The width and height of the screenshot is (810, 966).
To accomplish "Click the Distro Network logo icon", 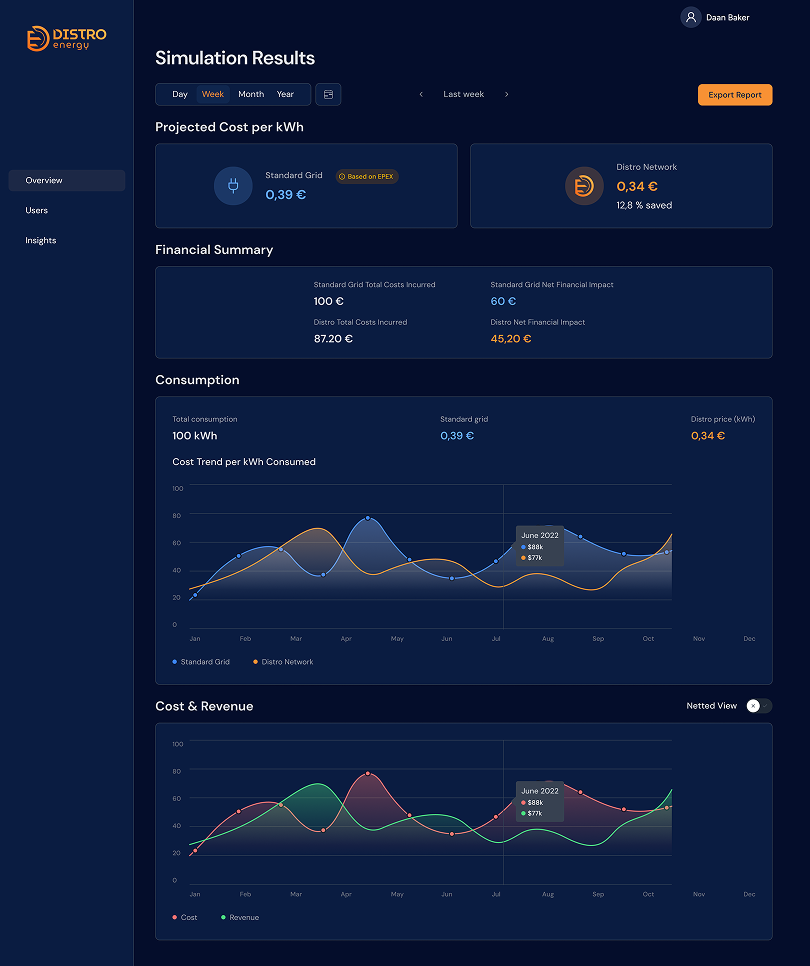I will point(584,186).
